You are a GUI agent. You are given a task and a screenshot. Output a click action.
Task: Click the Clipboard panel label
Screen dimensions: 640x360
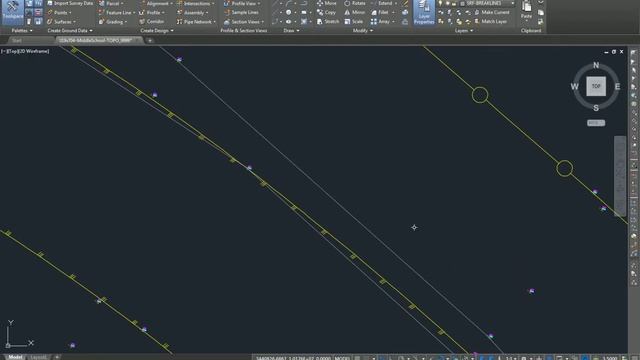pos(531,31)
